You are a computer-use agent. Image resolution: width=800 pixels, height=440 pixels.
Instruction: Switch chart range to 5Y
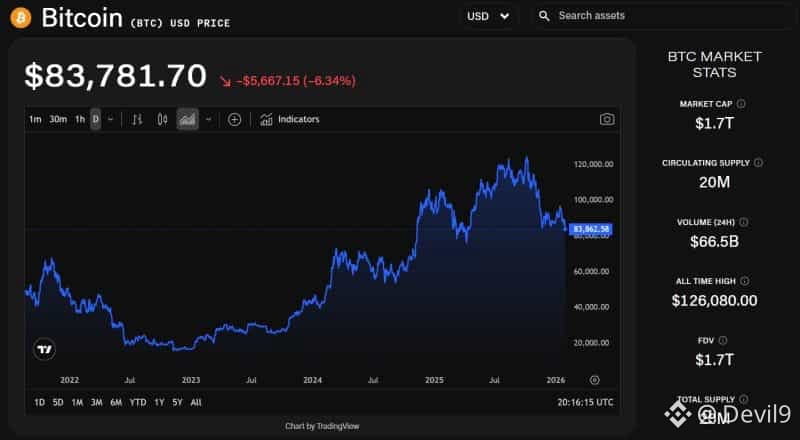(177, 402)
